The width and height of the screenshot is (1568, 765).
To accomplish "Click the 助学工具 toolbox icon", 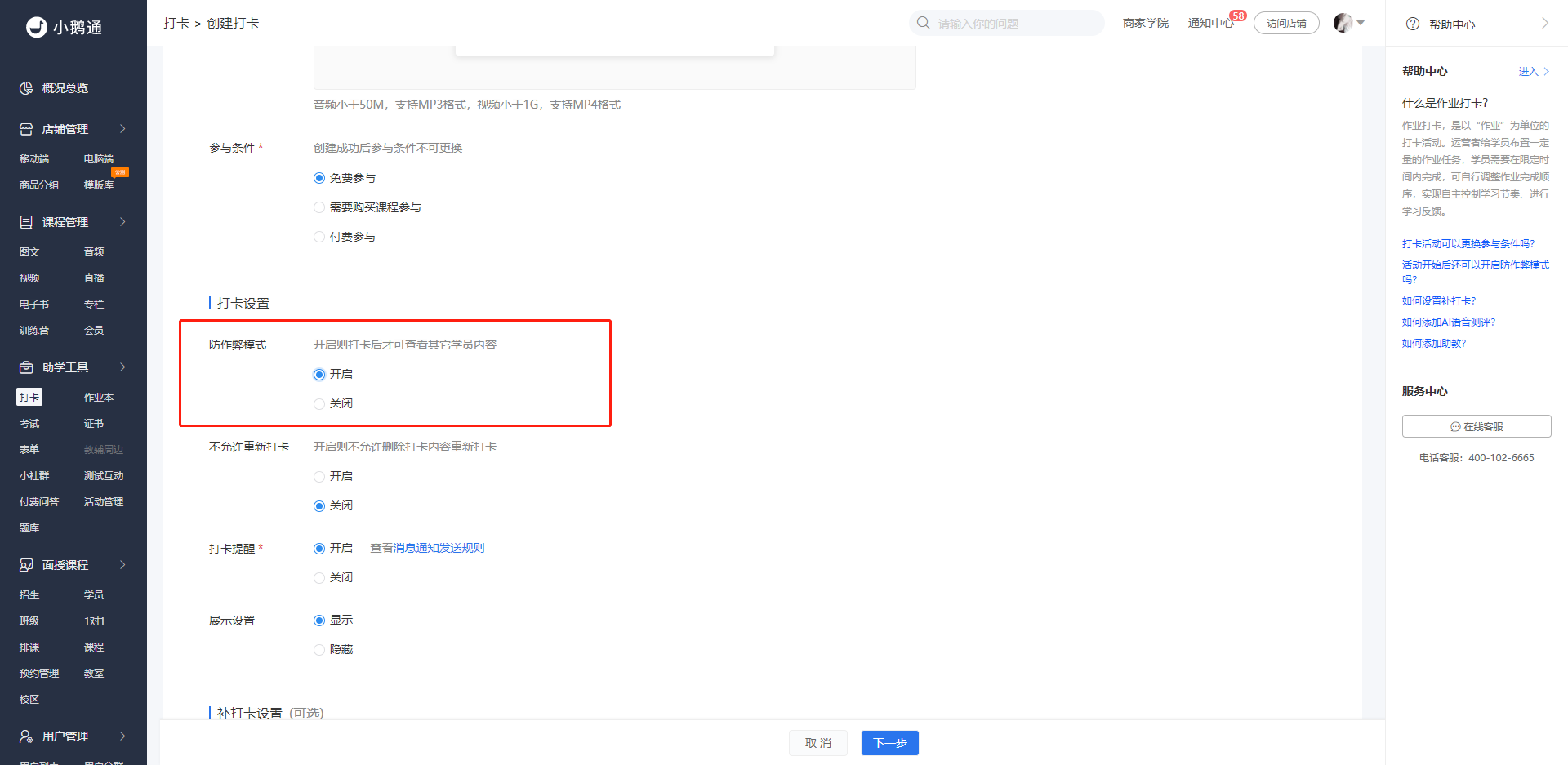I will [26, 367].
